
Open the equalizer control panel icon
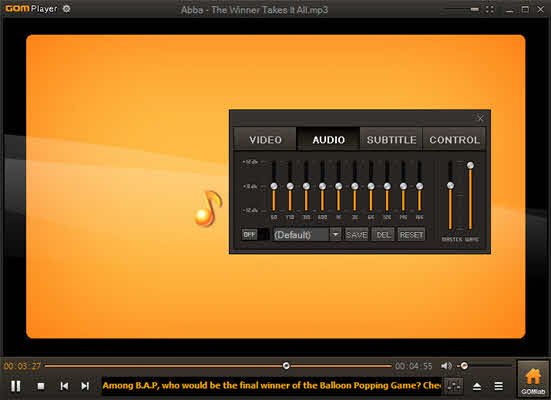(453, 386)
